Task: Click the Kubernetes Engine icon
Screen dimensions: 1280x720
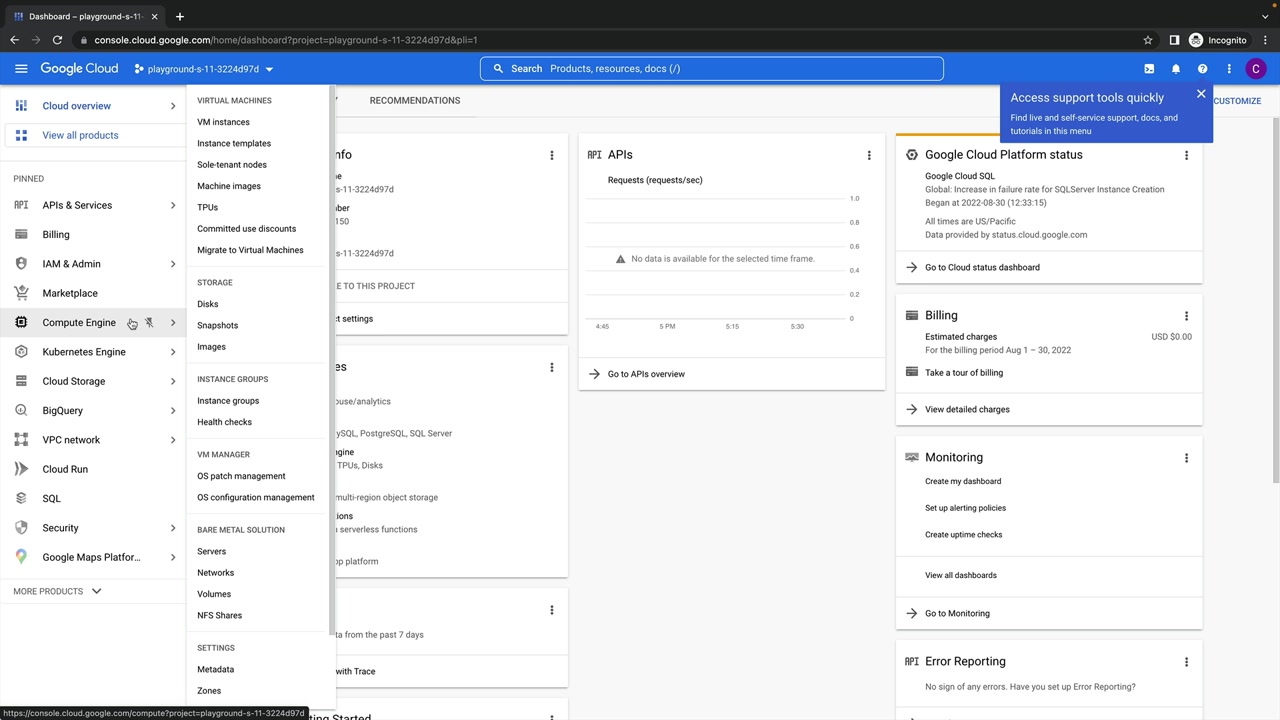Action: coord(21,352)
